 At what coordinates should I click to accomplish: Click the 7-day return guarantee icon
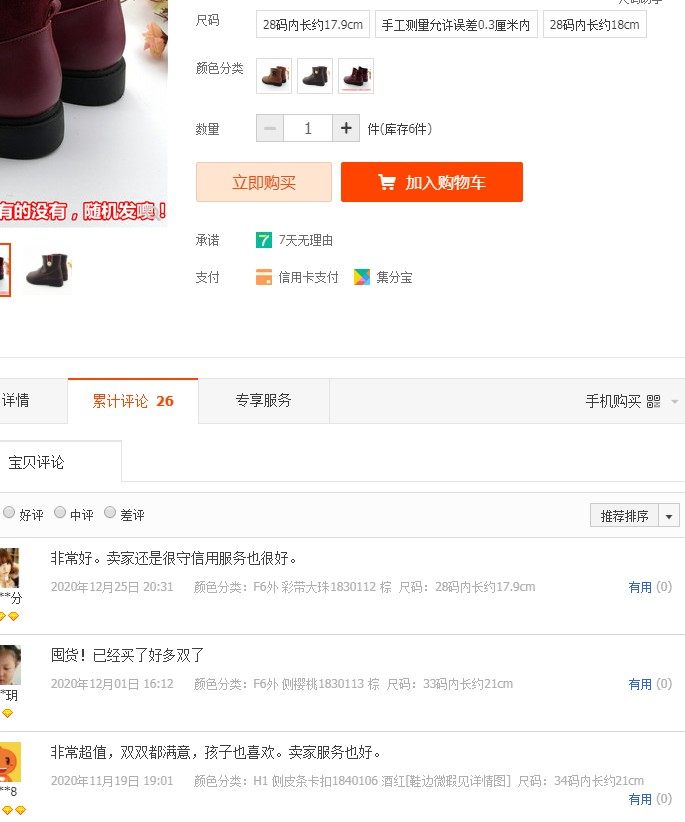click(x=264, y=240)
